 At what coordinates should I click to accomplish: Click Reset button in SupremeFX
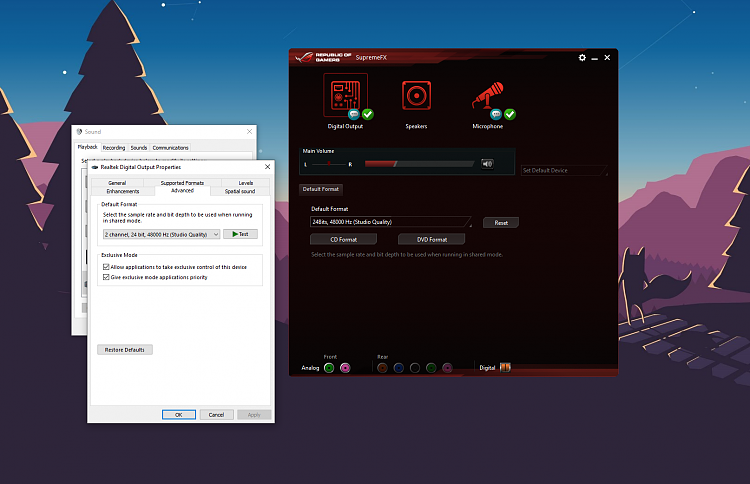tap(501, 223)
